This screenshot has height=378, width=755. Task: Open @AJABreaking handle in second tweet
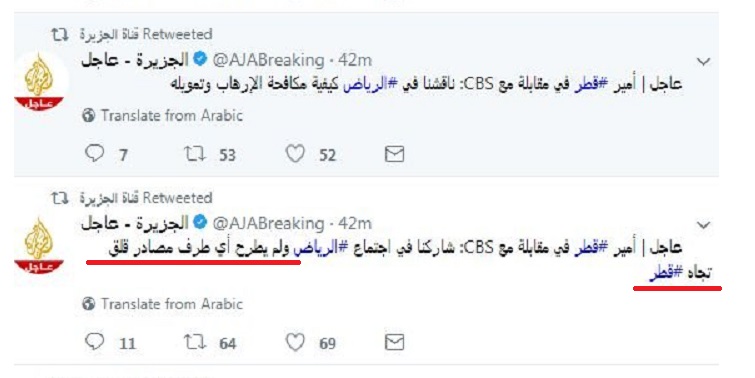(x=268, y=223)
